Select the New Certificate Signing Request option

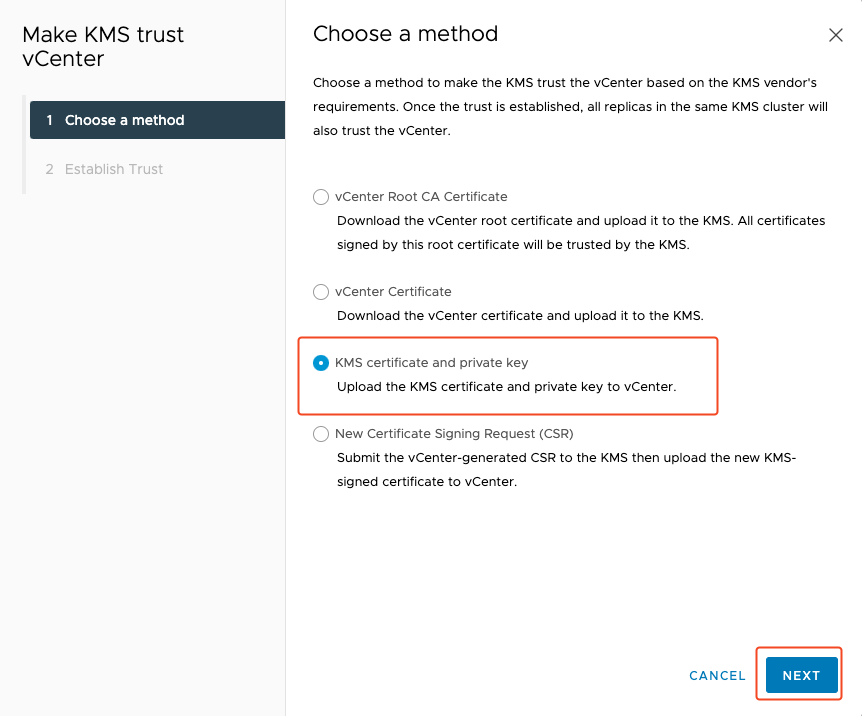[321, 434]
